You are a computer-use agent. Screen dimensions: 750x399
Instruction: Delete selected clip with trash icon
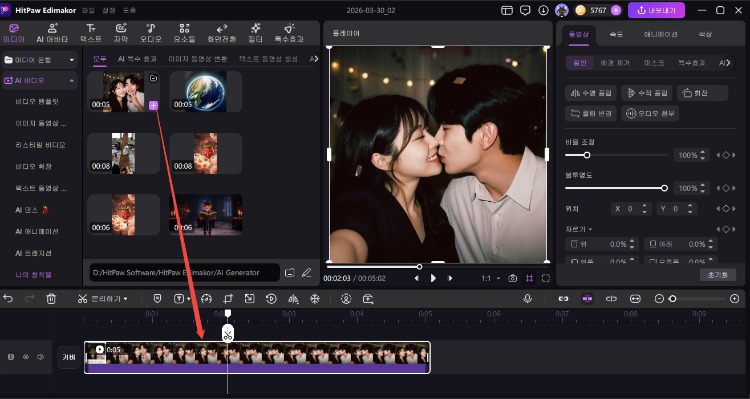51,299
